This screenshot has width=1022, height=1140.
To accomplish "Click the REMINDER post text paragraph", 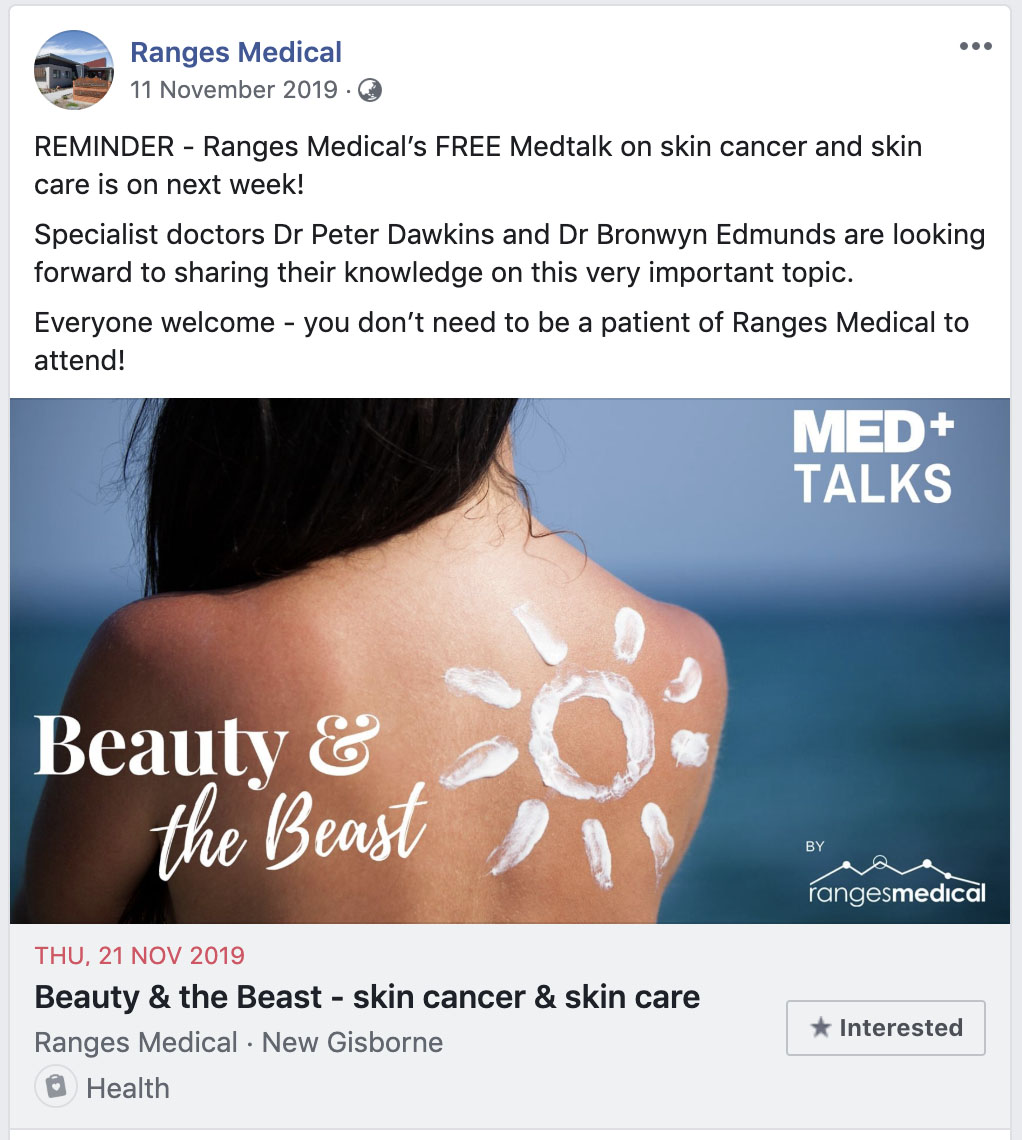I will (x=478, y=165).
